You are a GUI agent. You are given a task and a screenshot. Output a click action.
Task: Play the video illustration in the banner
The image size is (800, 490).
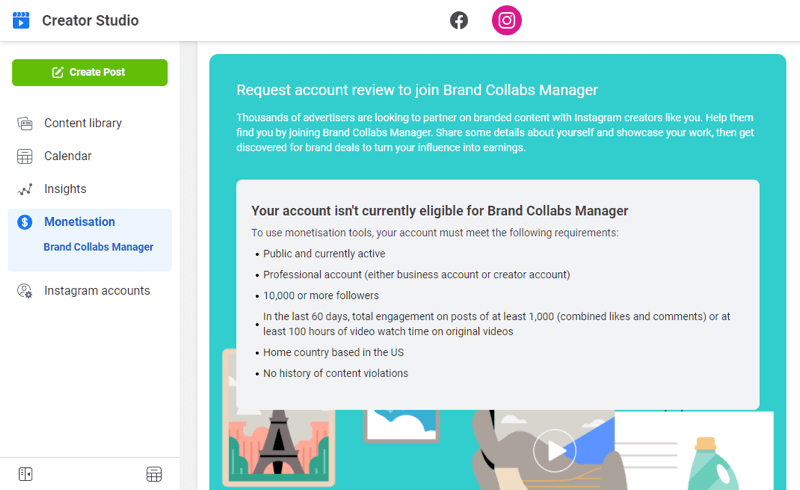point(555,451)
